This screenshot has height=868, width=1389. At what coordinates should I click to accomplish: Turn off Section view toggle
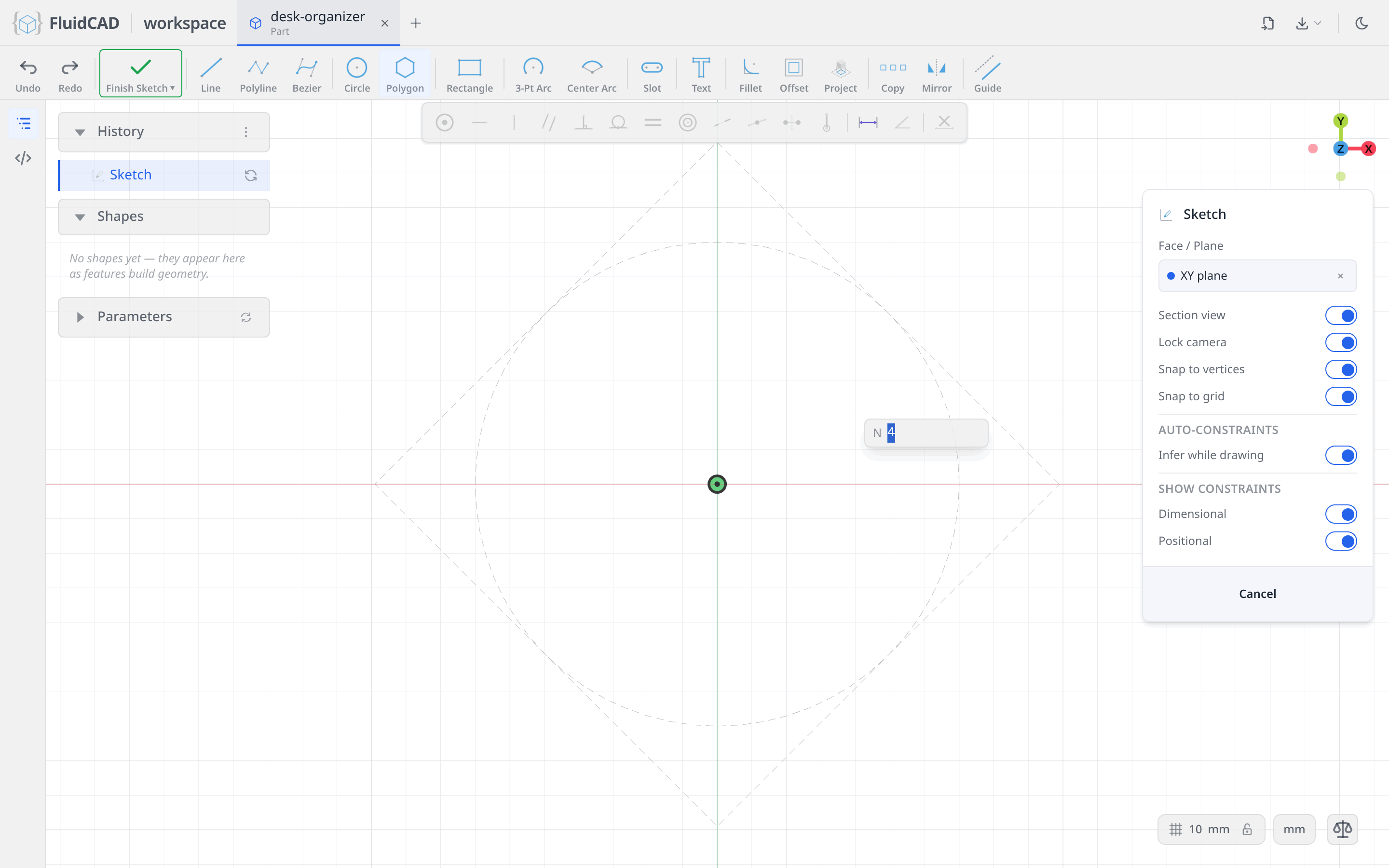pyautogui.click(x=1341, y=315)
